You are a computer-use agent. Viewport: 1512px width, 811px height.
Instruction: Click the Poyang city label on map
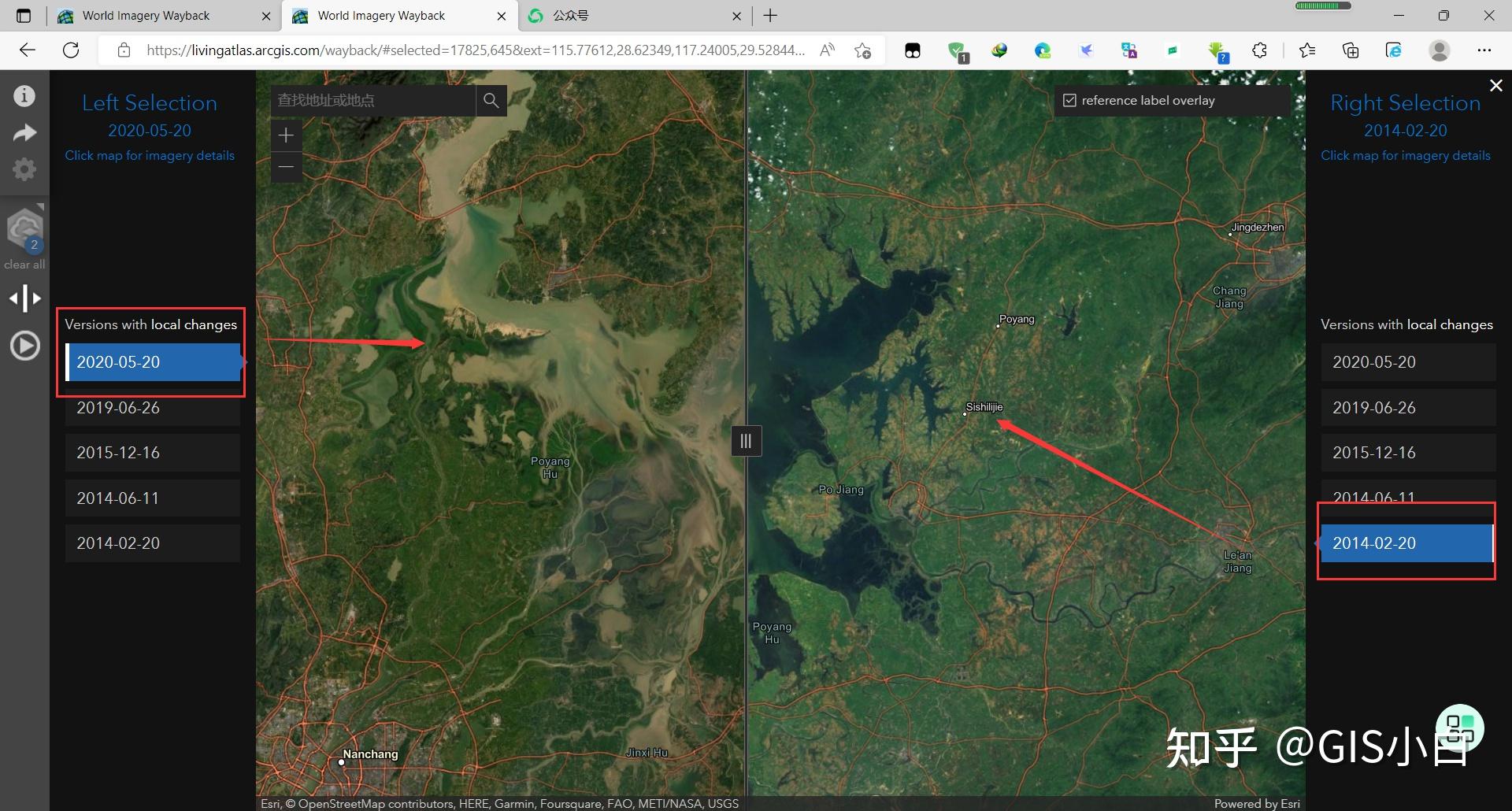[1017, 319]
